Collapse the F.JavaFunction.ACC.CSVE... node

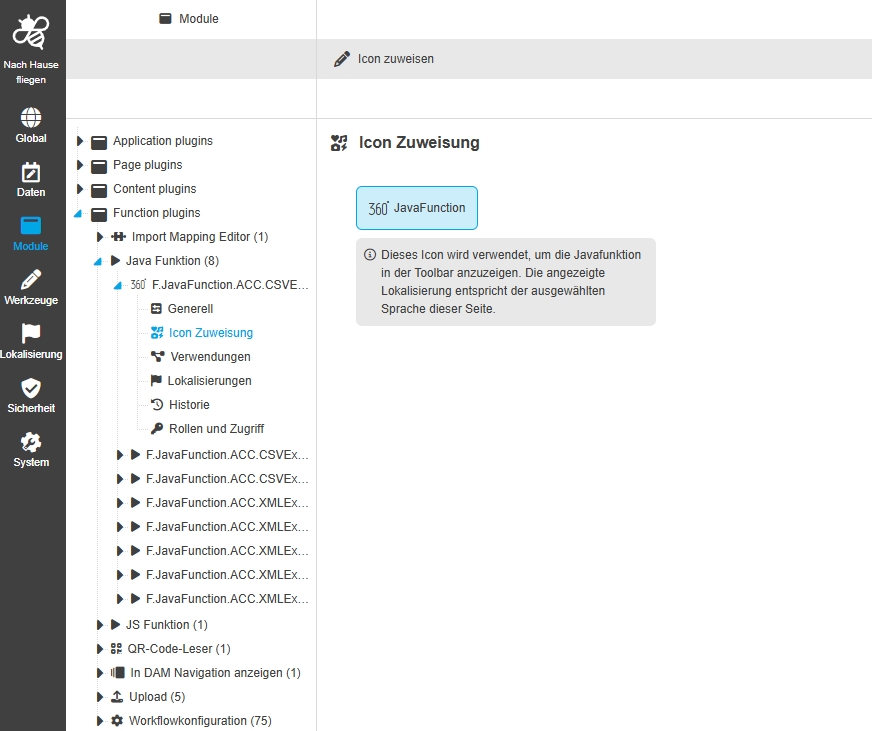pyautogui.click(x=118, y=286)
